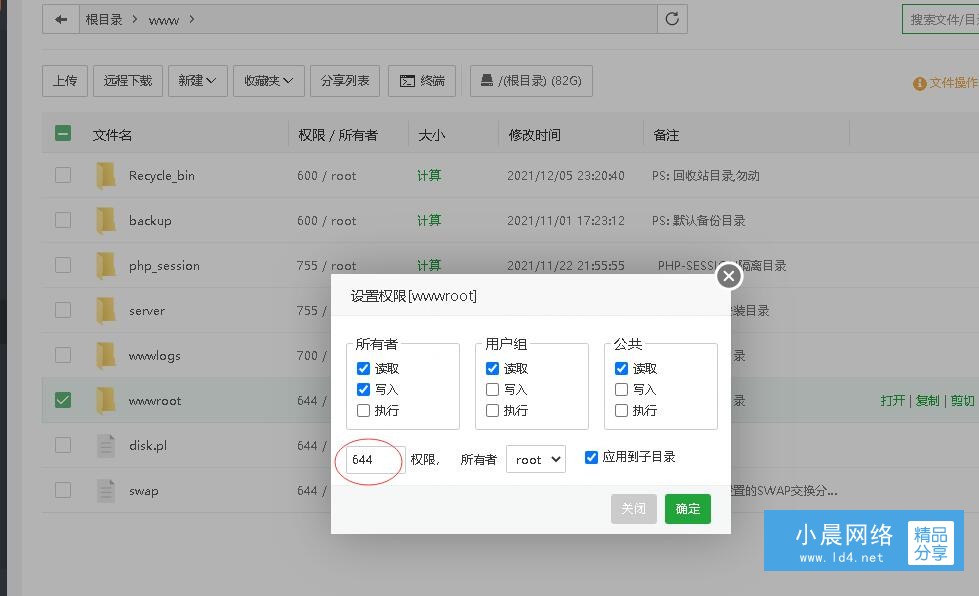Open the 分享列表 share list
The width and height of the screenshot is (979, 596).
[x=345, y=81]
